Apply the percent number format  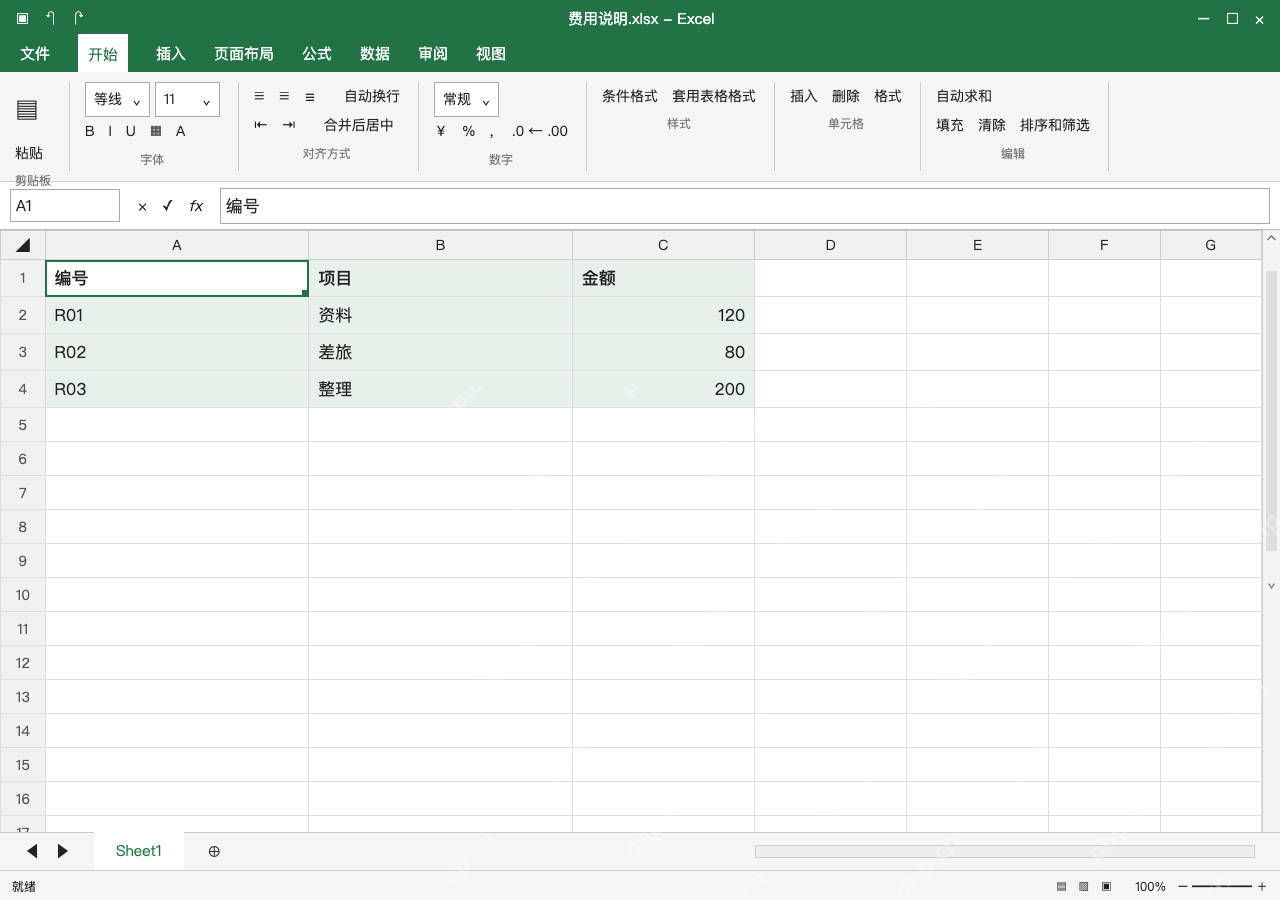[x=468, y=131]
